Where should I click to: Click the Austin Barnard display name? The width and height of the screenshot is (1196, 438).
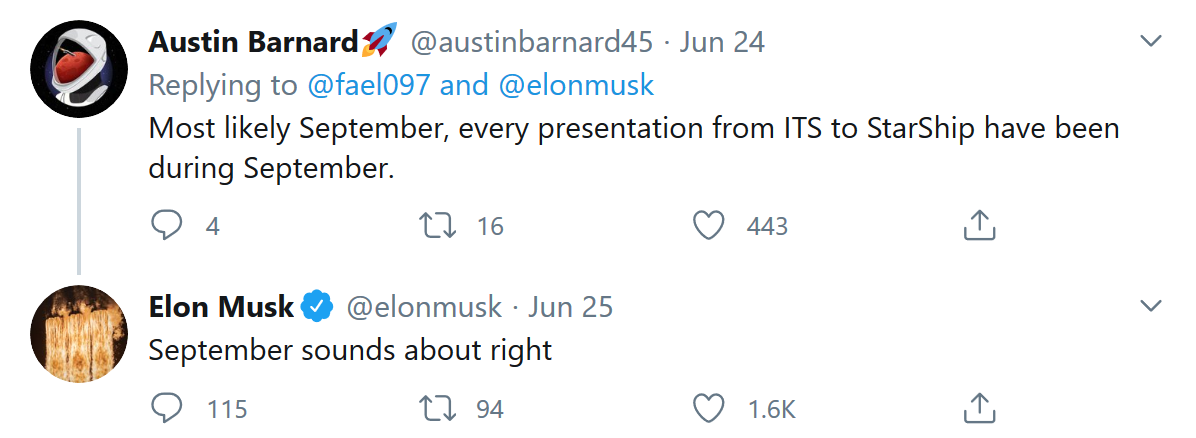[x=253, y=42]
